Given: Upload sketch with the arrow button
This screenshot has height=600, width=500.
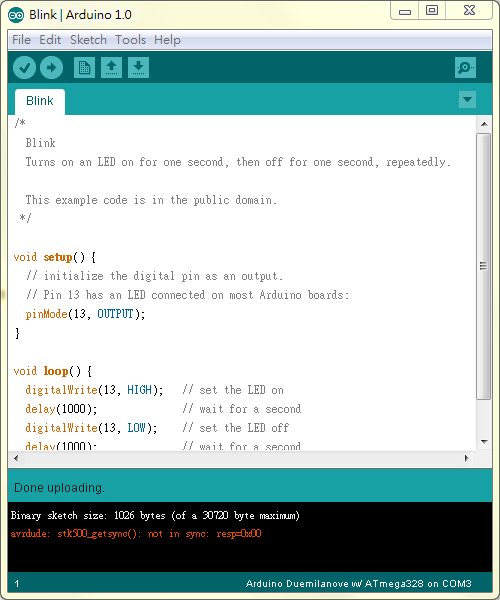Looking at the screenshot, I should click(x=52, y=68).
